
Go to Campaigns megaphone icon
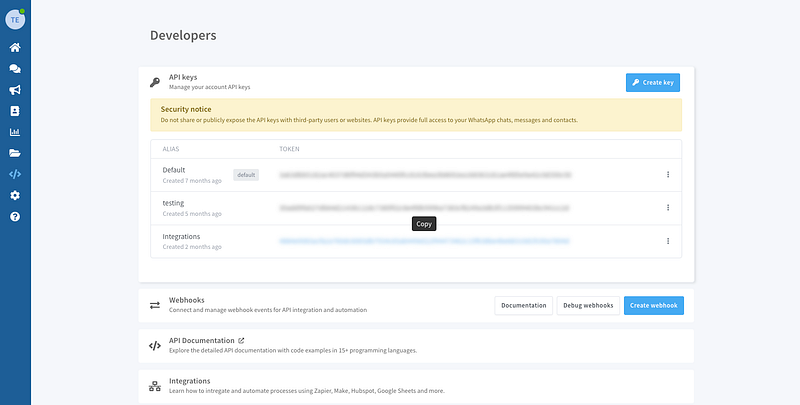(15, 90)
